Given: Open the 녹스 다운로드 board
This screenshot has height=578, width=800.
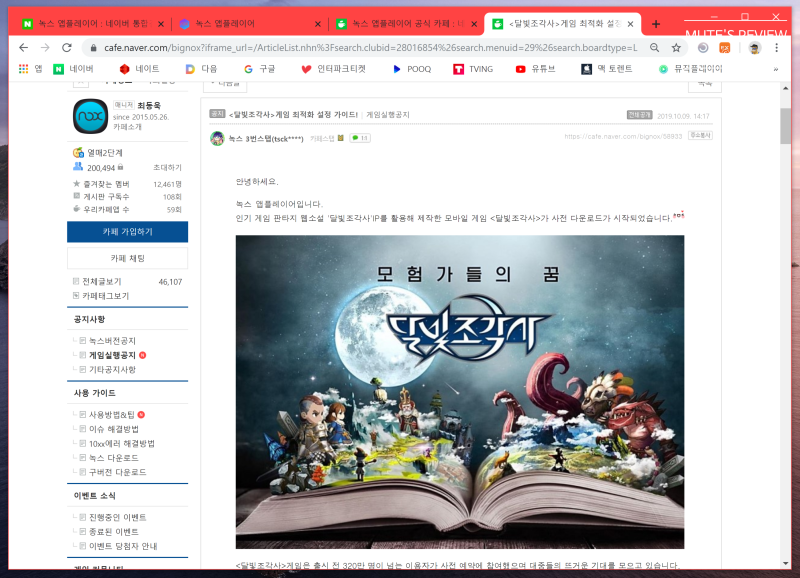Looking at the screenshot, I should (114, 458).
